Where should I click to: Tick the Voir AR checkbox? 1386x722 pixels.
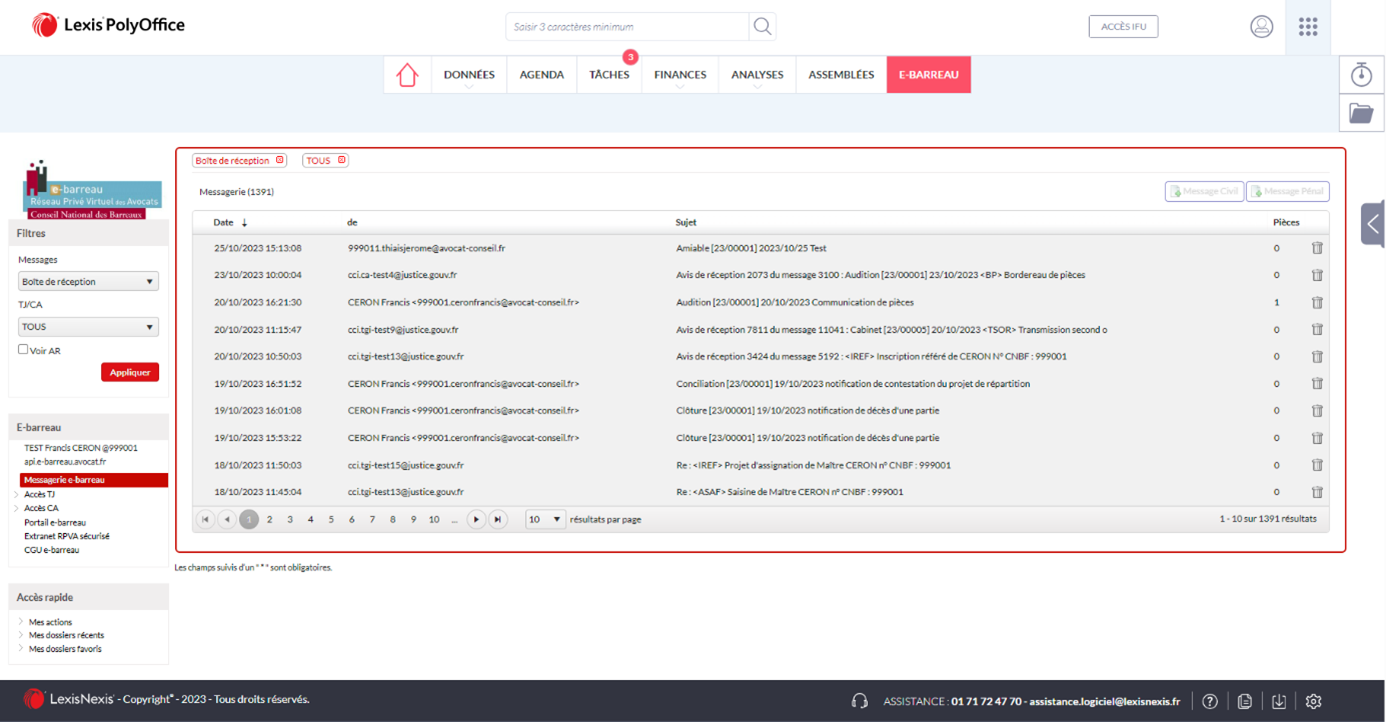(x=23, y=350)
